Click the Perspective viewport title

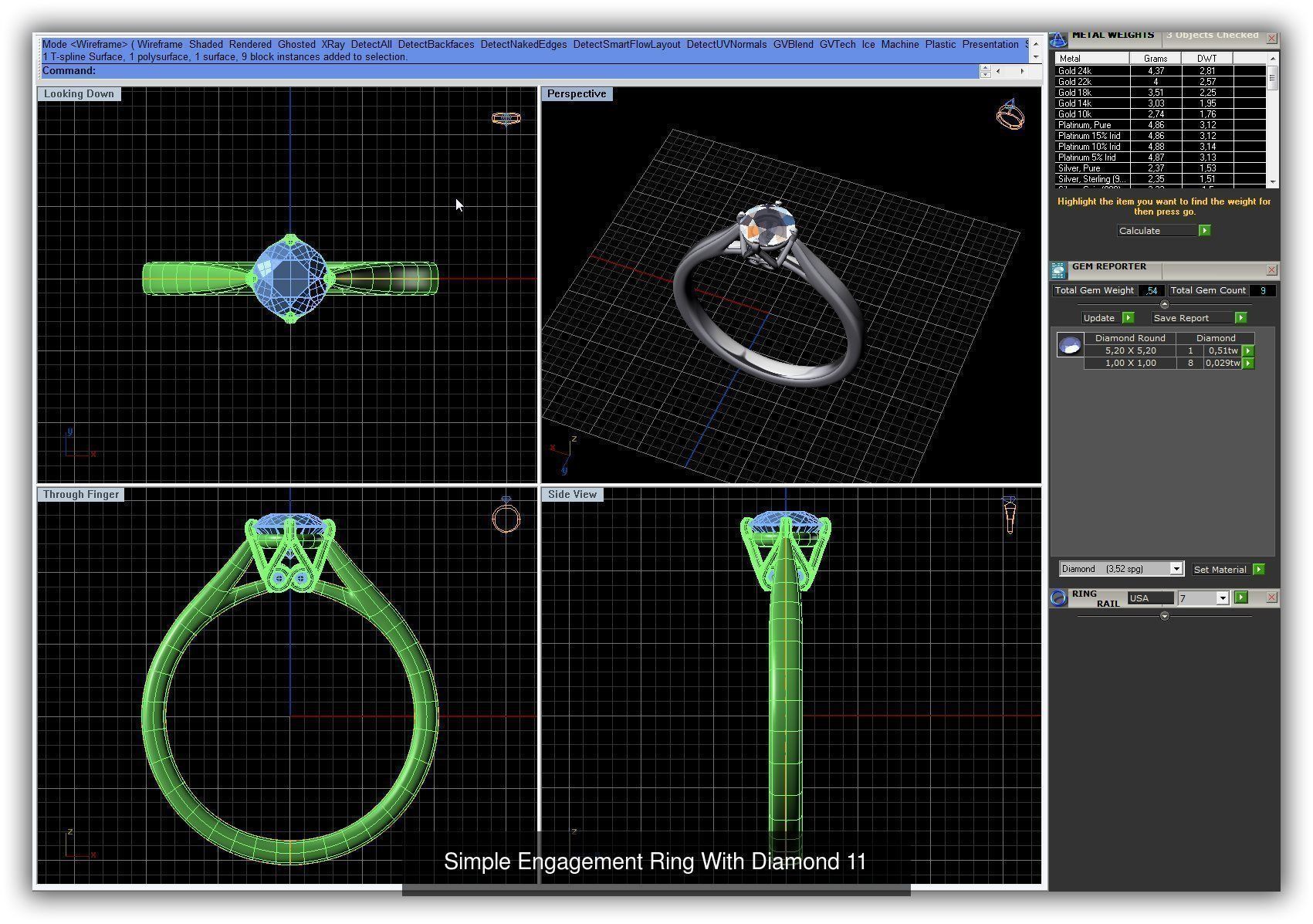pyautogui.click(x=577, y=94)
